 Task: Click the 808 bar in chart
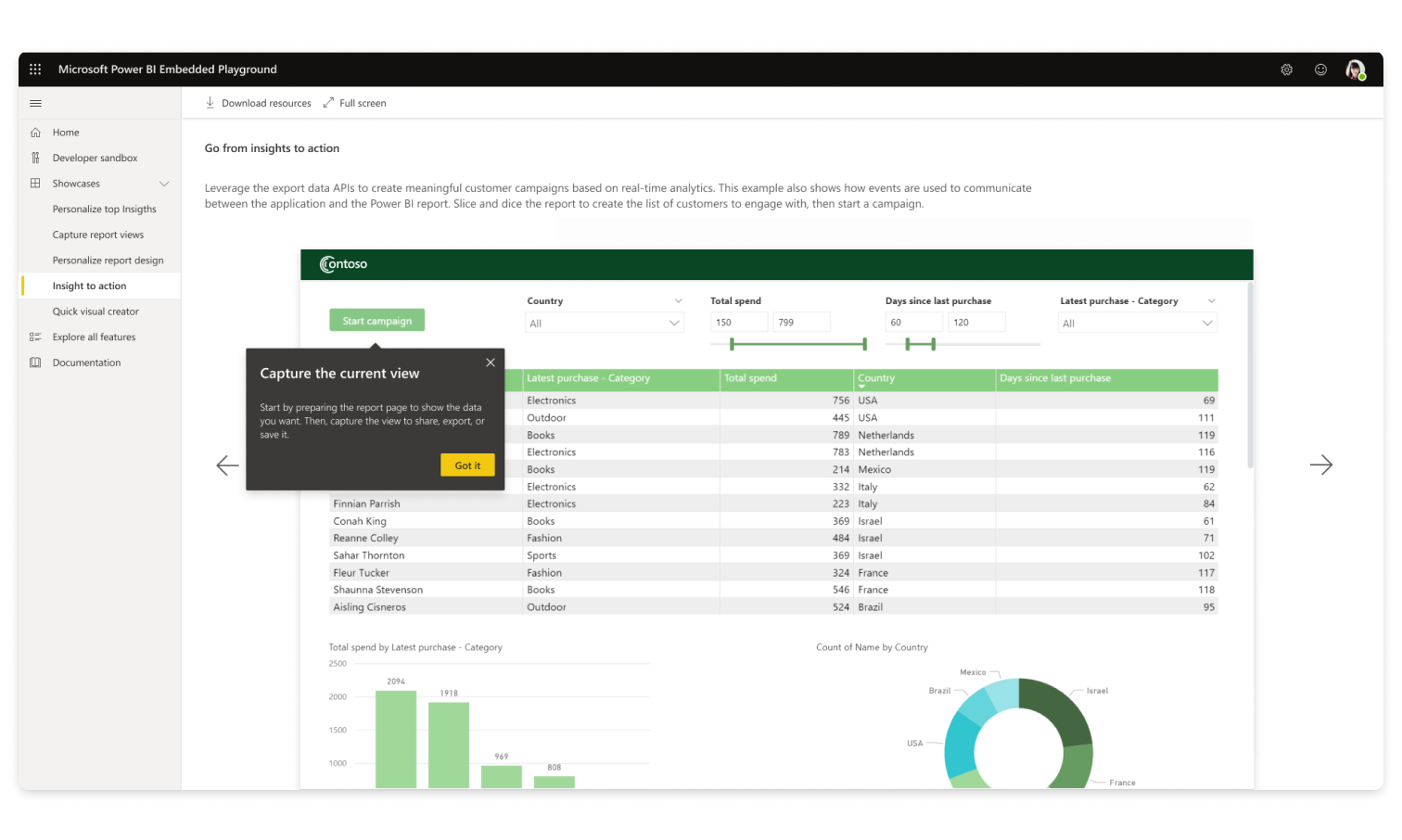[x=554, y=783]
